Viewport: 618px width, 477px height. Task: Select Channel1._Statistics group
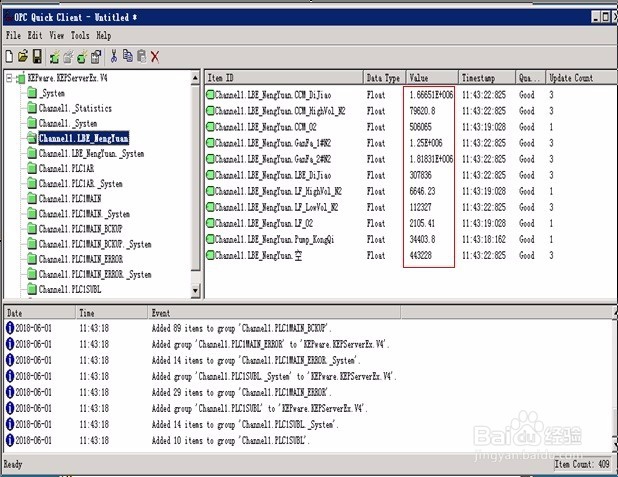coord(75,108)
